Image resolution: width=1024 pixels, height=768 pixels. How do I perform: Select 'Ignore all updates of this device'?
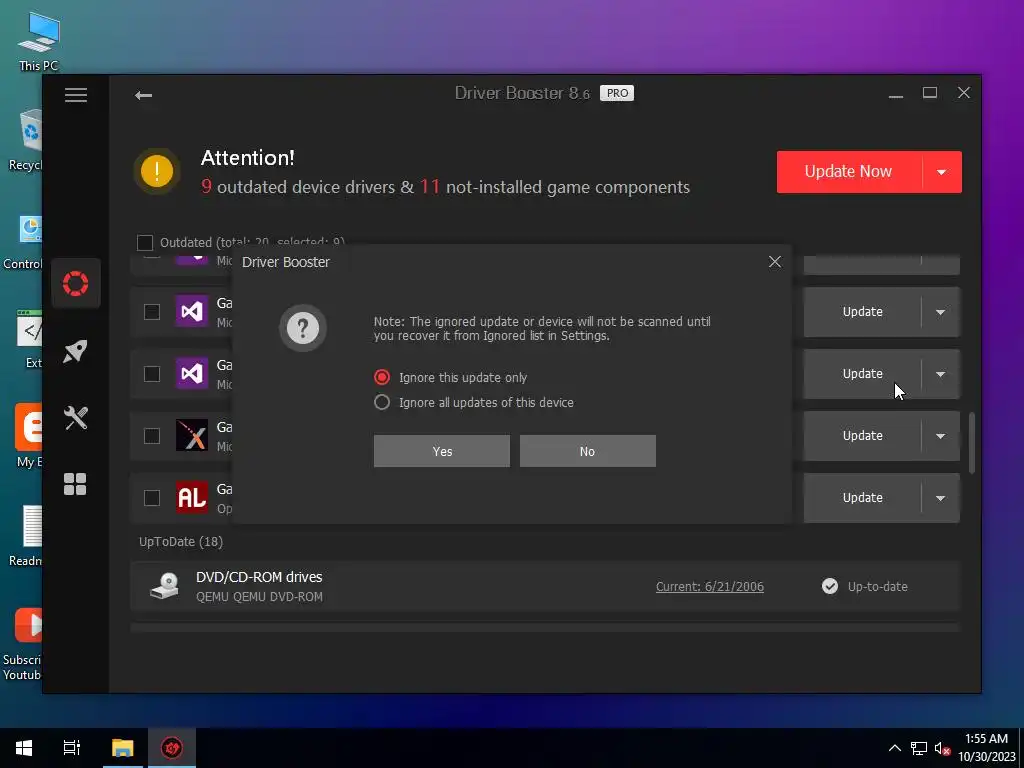pyautogui.click(x=474, y=402)
